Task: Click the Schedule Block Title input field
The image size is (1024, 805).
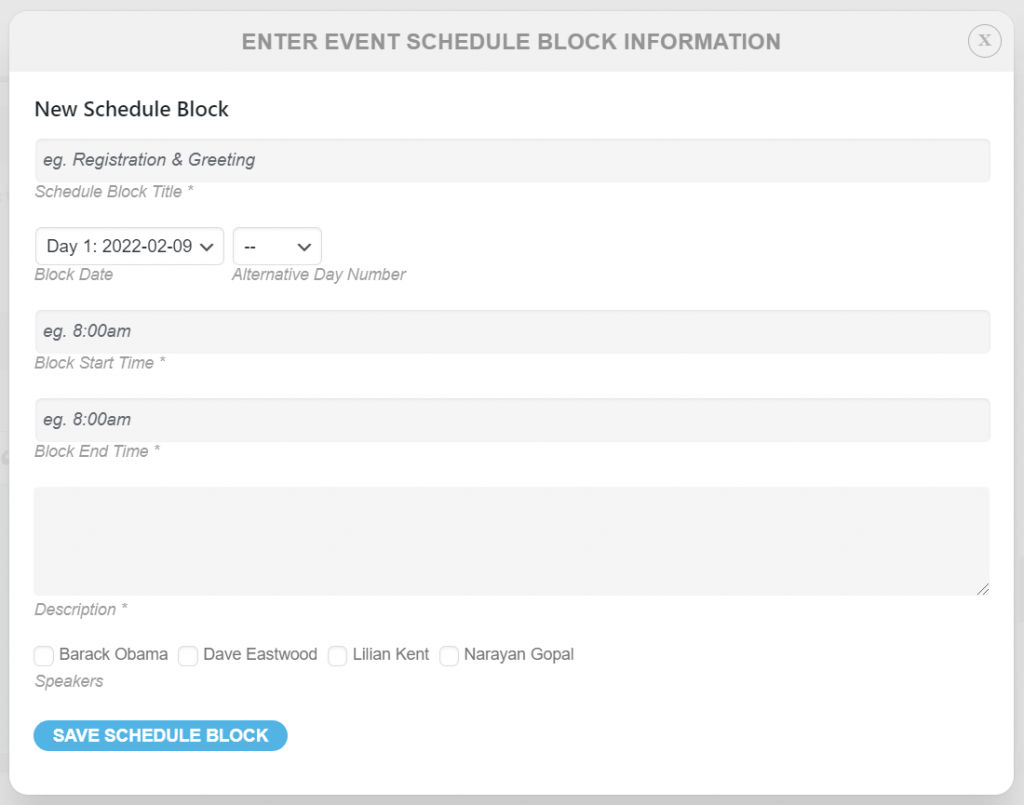Action: pos(512,160)
